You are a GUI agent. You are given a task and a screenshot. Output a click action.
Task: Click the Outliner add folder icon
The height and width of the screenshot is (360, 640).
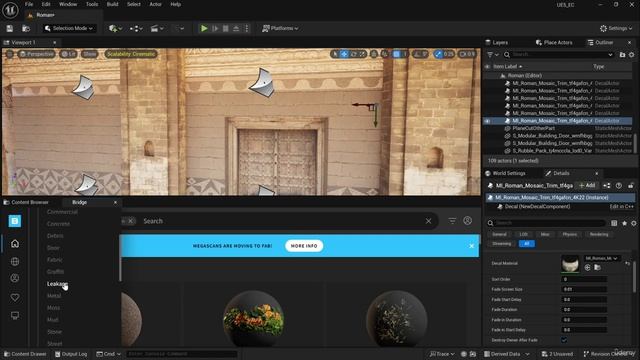tap(622, 54)
